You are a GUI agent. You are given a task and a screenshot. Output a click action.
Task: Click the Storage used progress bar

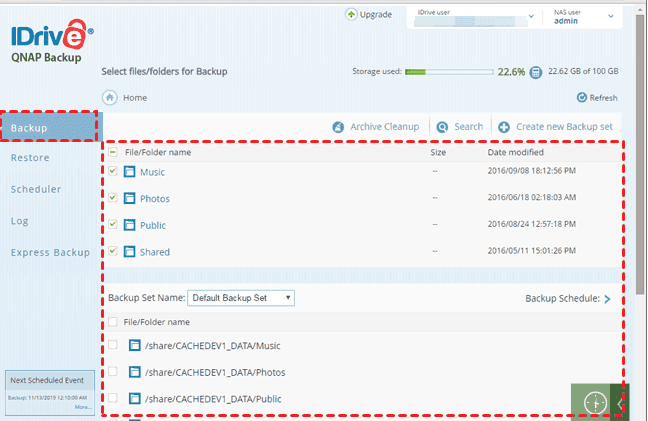click(449, 72)
